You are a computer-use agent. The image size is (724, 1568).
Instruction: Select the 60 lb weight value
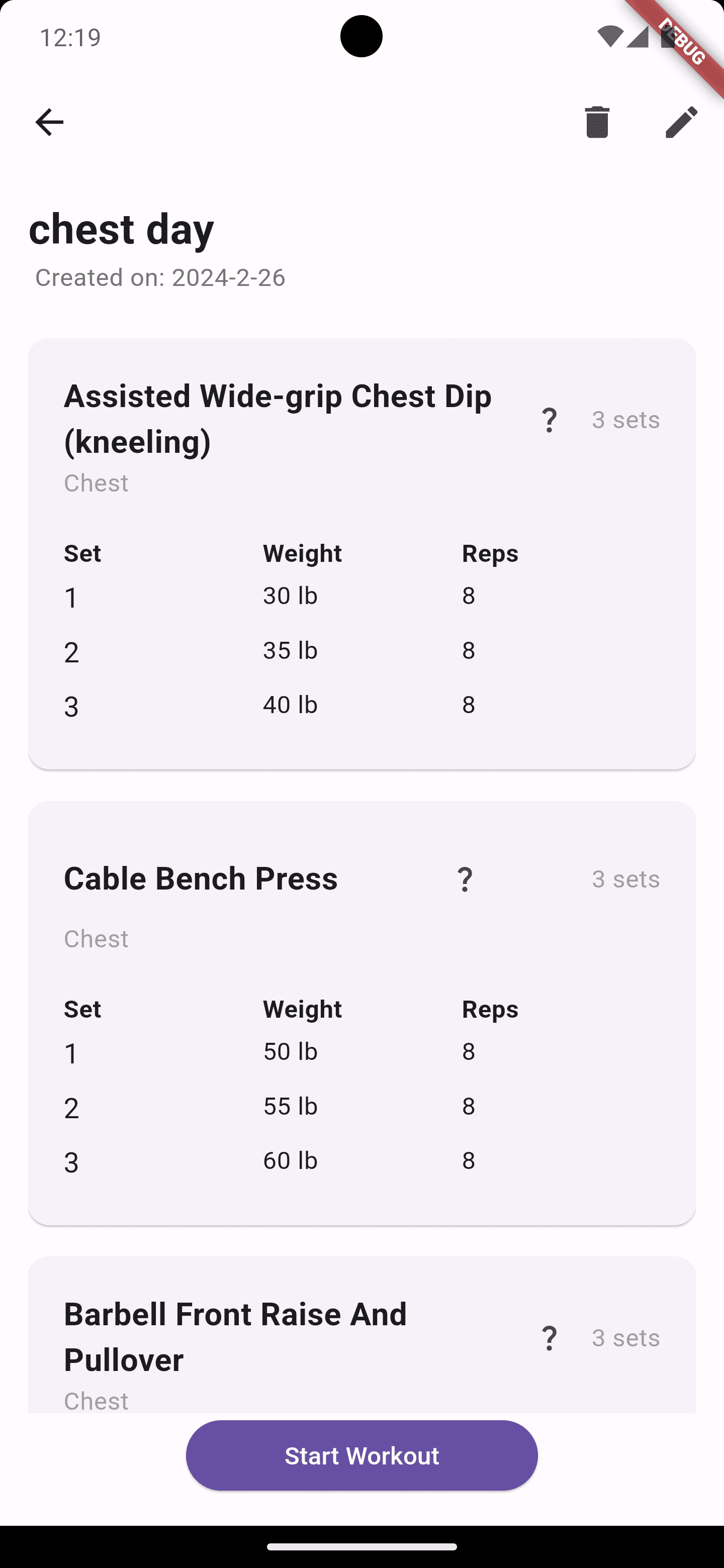[x=290, y=1160]
